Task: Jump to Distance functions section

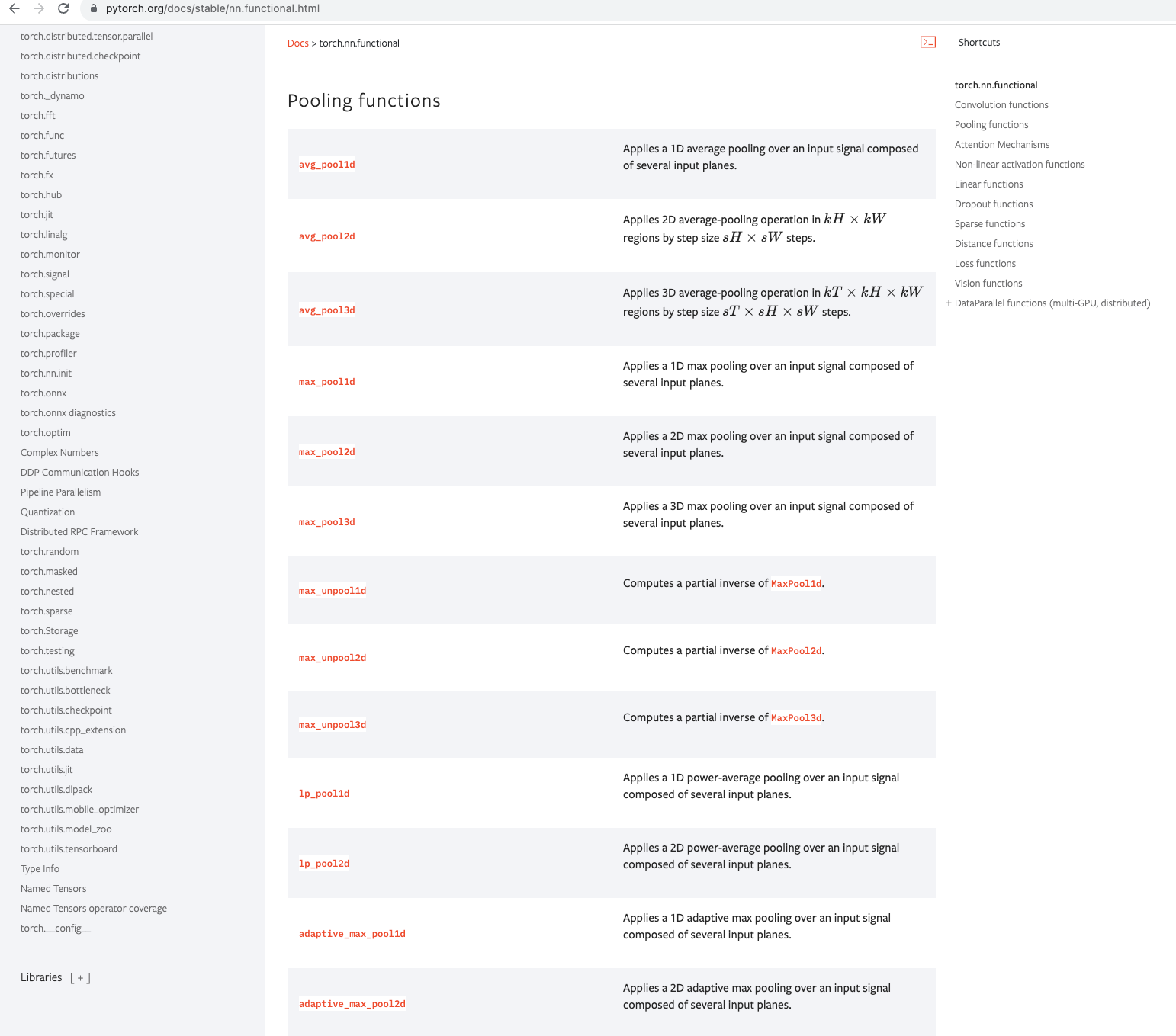Action: [x=994, y=244]
